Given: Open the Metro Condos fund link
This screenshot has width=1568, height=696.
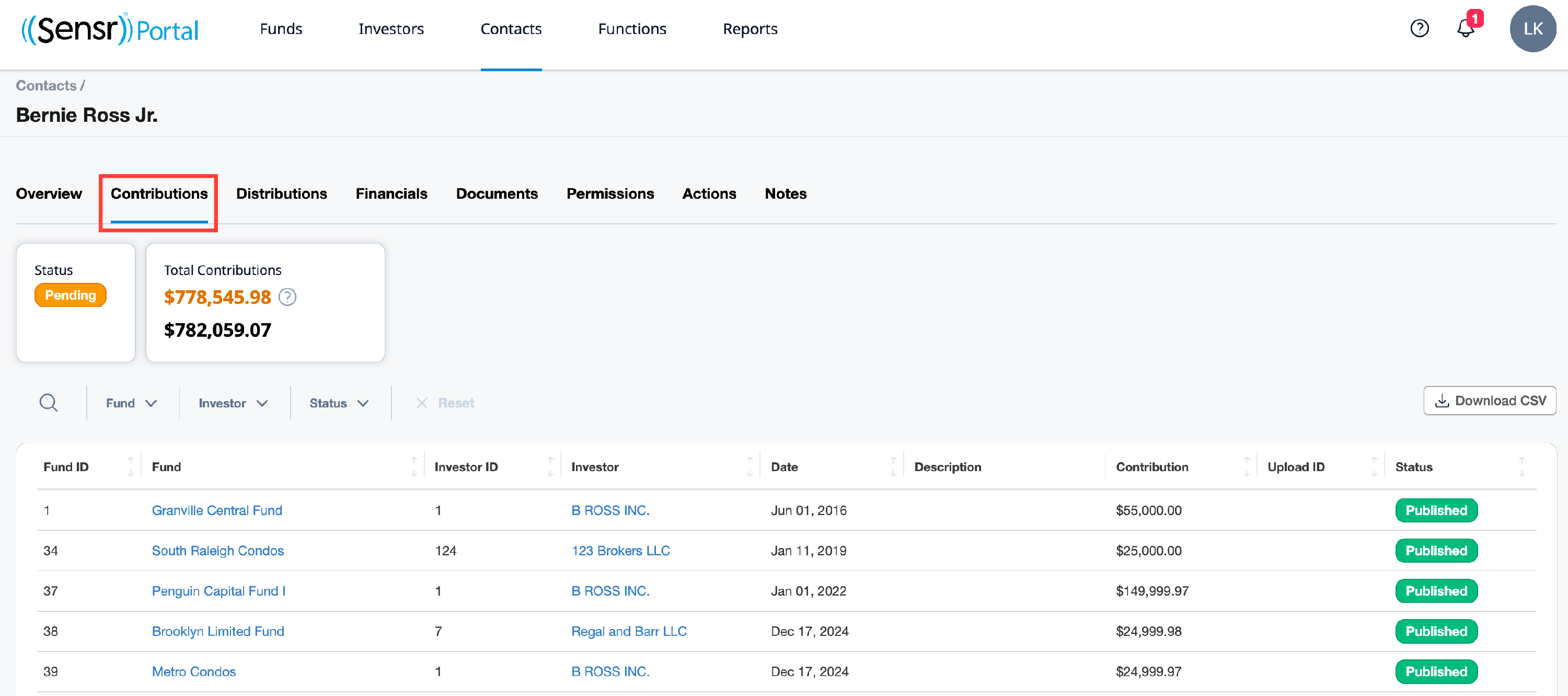Looking at the screenshot, I should coord(194,671).
